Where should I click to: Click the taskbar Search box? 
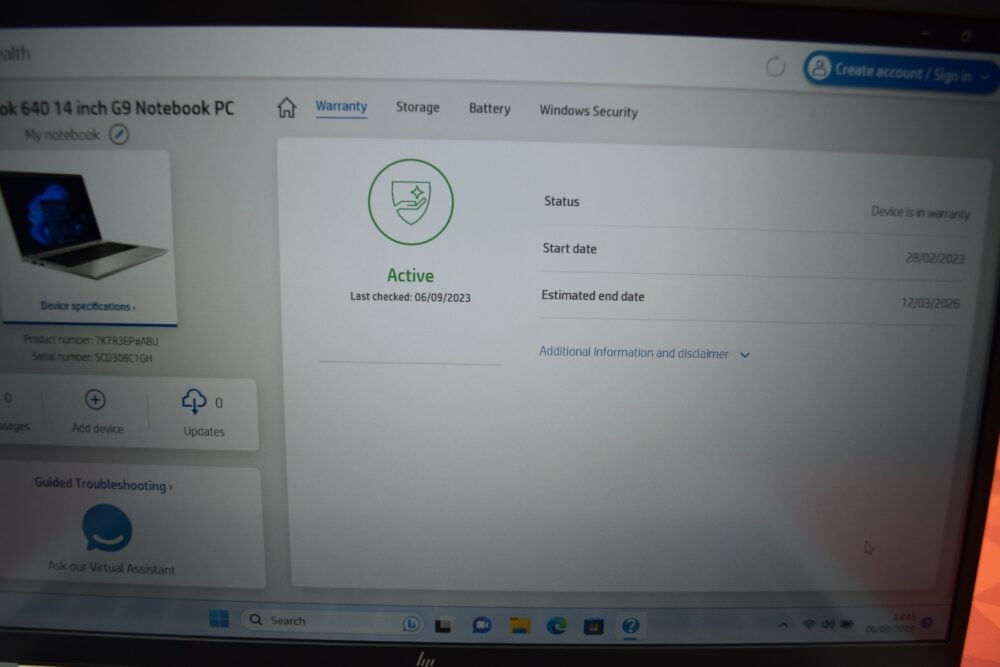pyautogui.click(x=332, y=621)
